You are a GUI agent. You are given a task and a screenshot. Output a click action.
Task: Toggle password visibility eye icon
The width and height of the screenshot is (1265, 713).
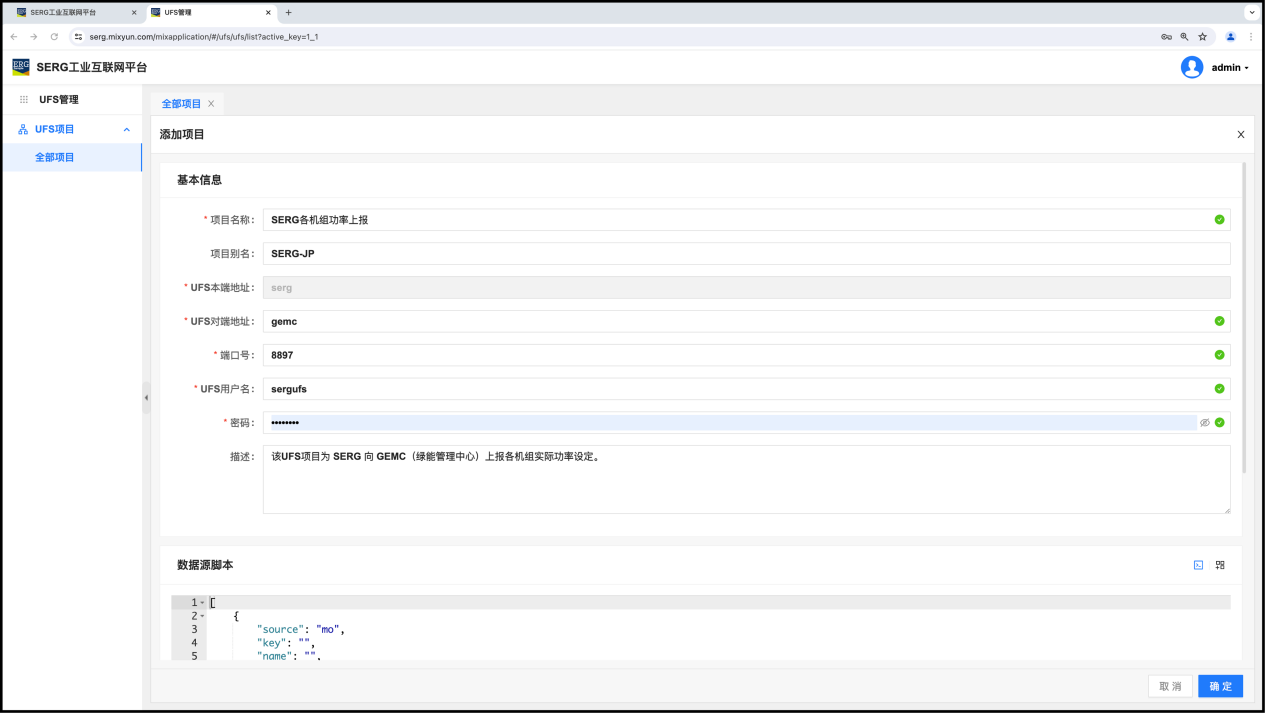(1205, 423)
